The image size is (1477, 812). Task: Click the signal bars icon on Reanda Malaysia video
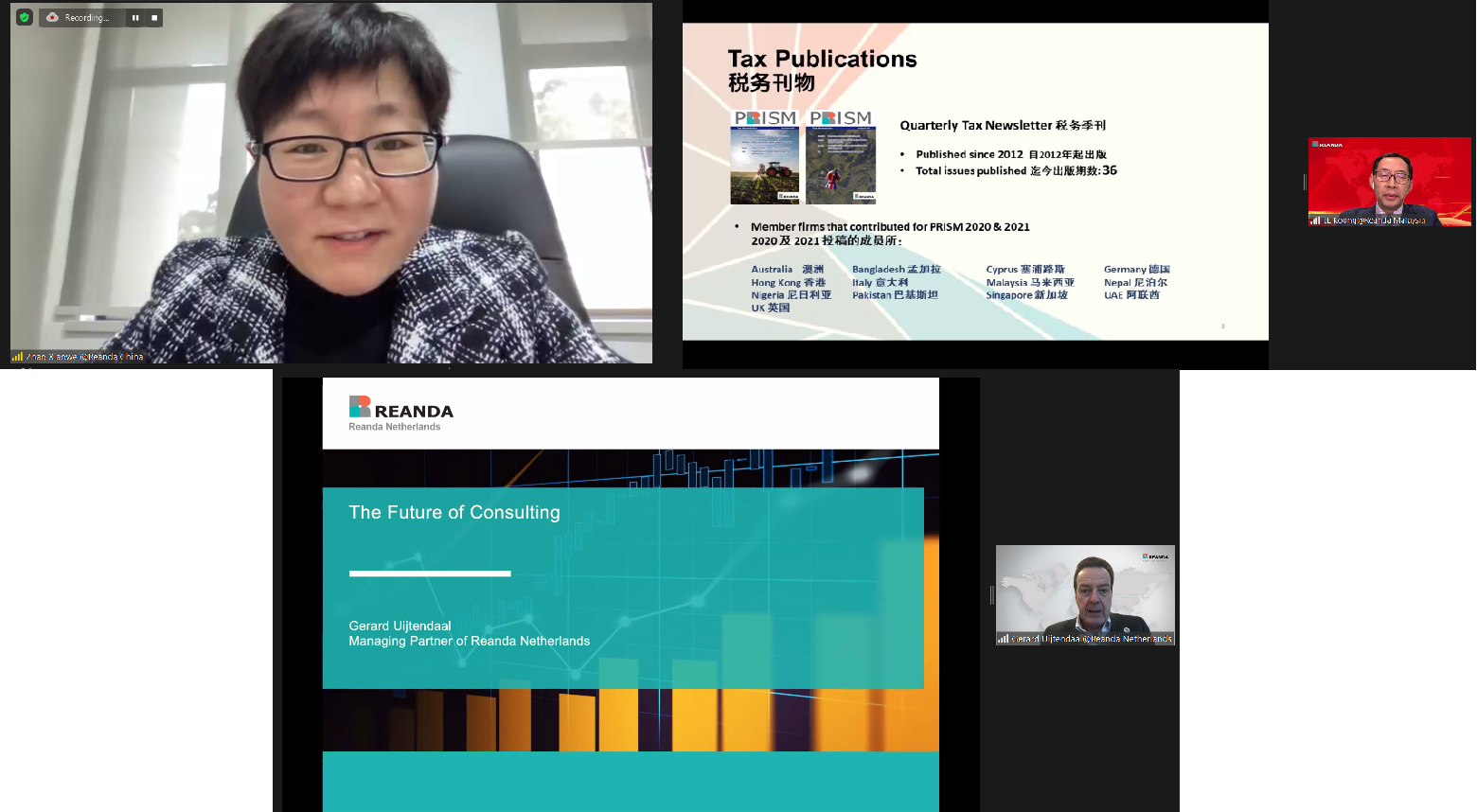[1315, 221]
